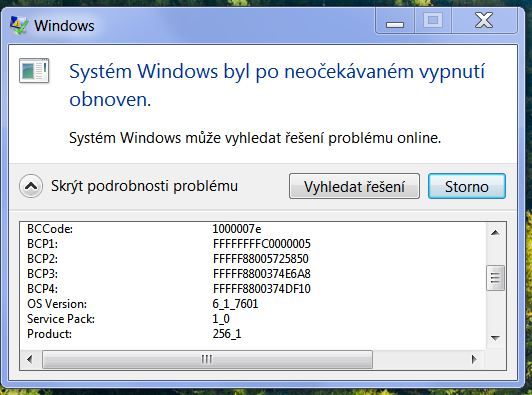Screen dimensions: 532x395
Task: Click the horizontal scrollbar right arrow
Action: (474, 359)
